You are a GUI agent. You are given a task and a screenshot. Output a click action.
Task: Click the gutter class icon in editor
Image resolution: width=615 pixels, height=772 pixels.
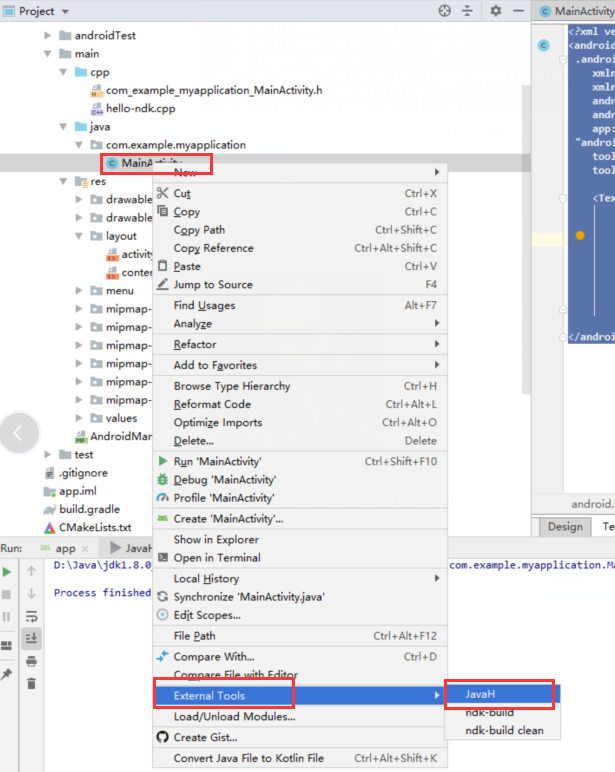[544, 45]
